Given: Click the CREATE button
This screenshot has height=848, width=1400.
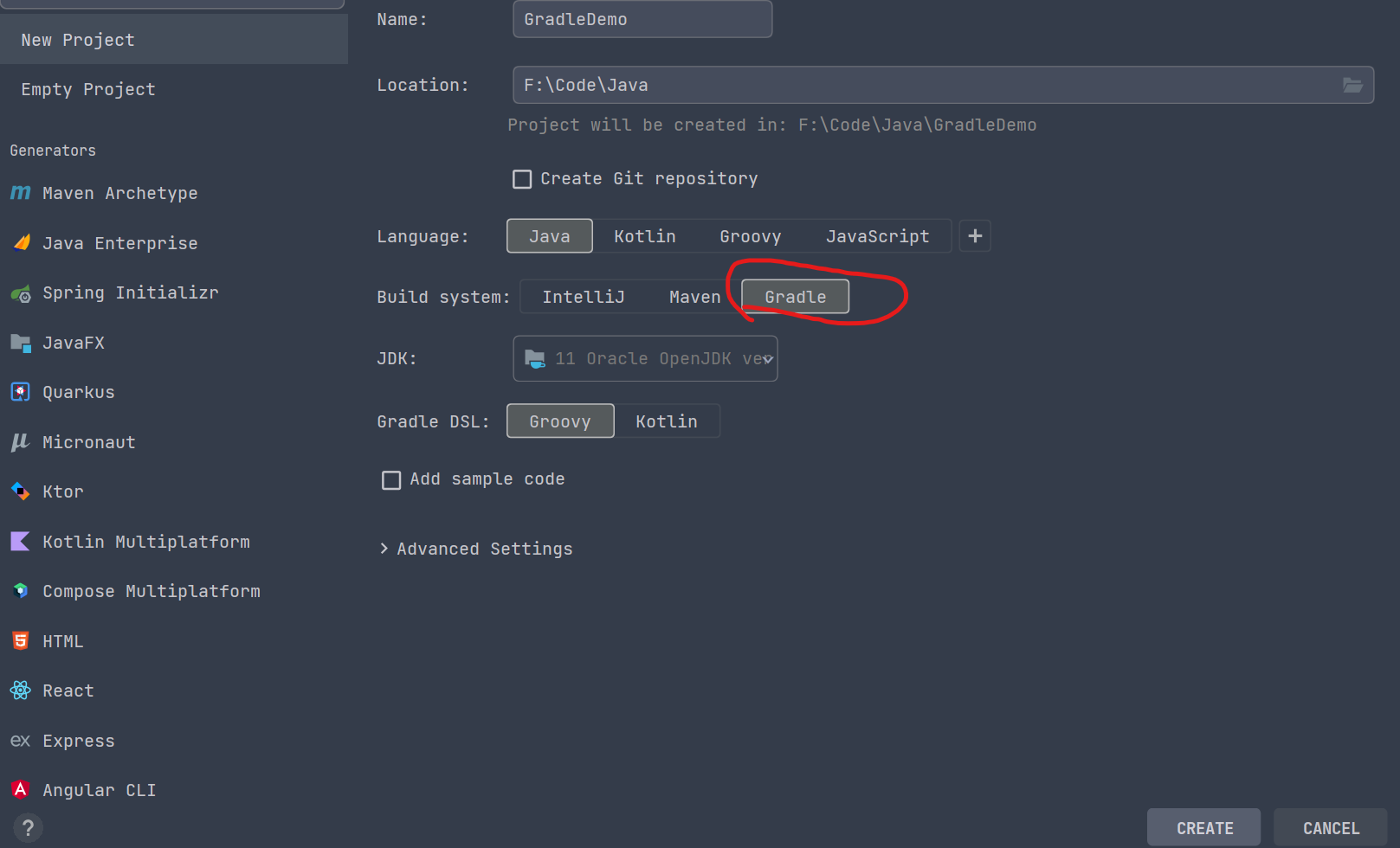Looking at the screenshot, I should (x=1204, y=828).
